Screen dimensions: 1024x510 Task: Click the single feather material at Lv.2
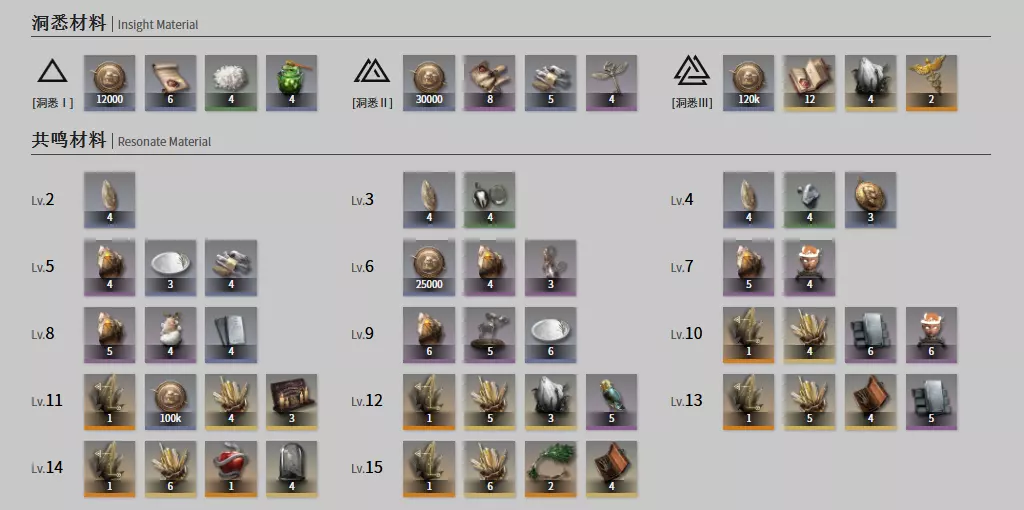tap(109, 200)
